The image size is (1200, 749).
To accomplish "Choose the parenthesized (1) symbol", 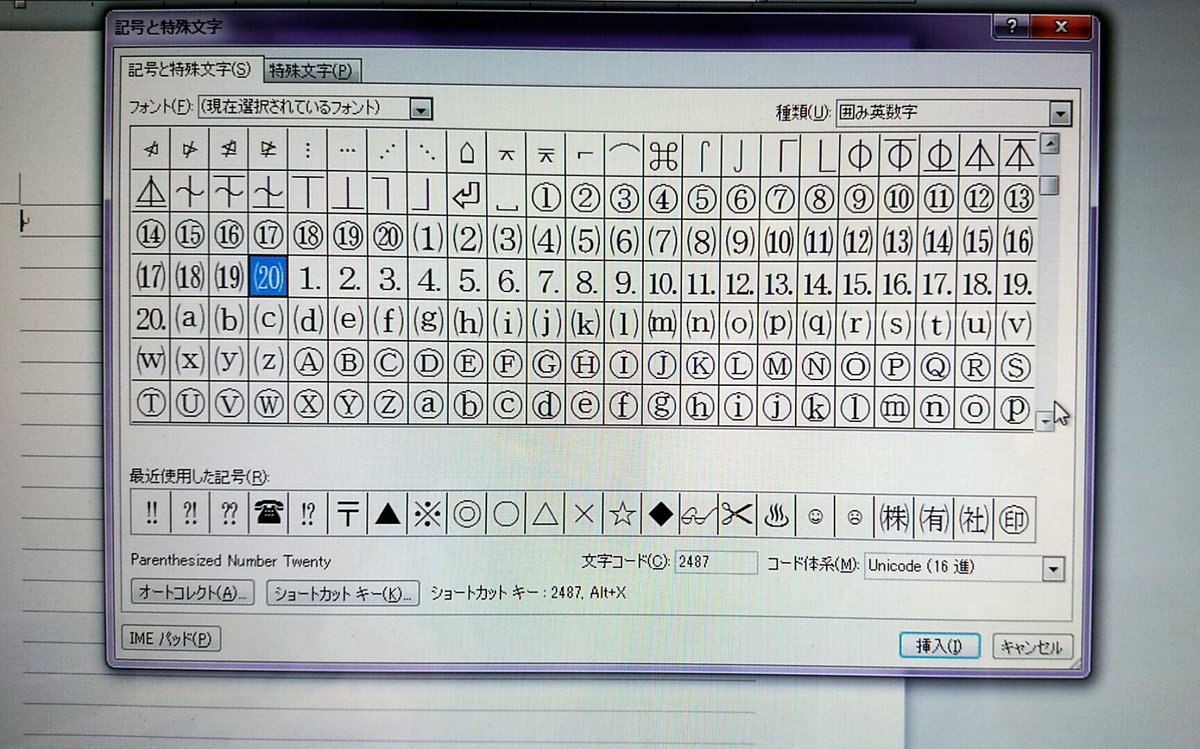I will [427, 238].
